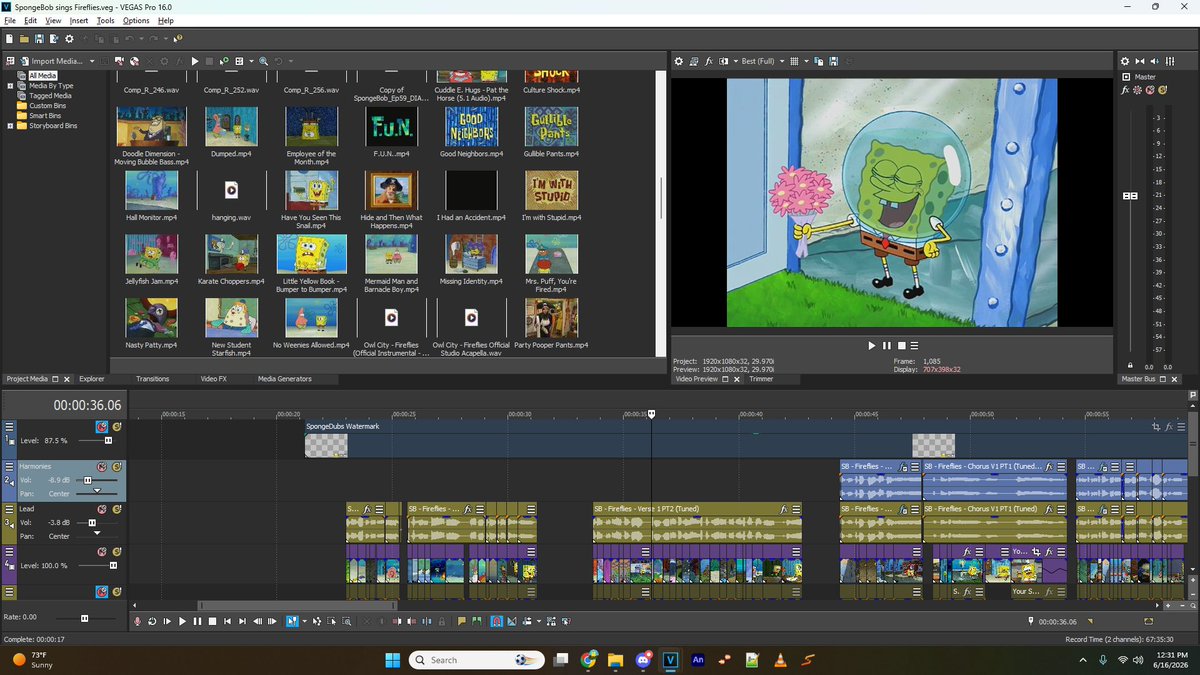Solo the Harmonies audio track
Screen dimensions: 1200x675
coord(117,467)
